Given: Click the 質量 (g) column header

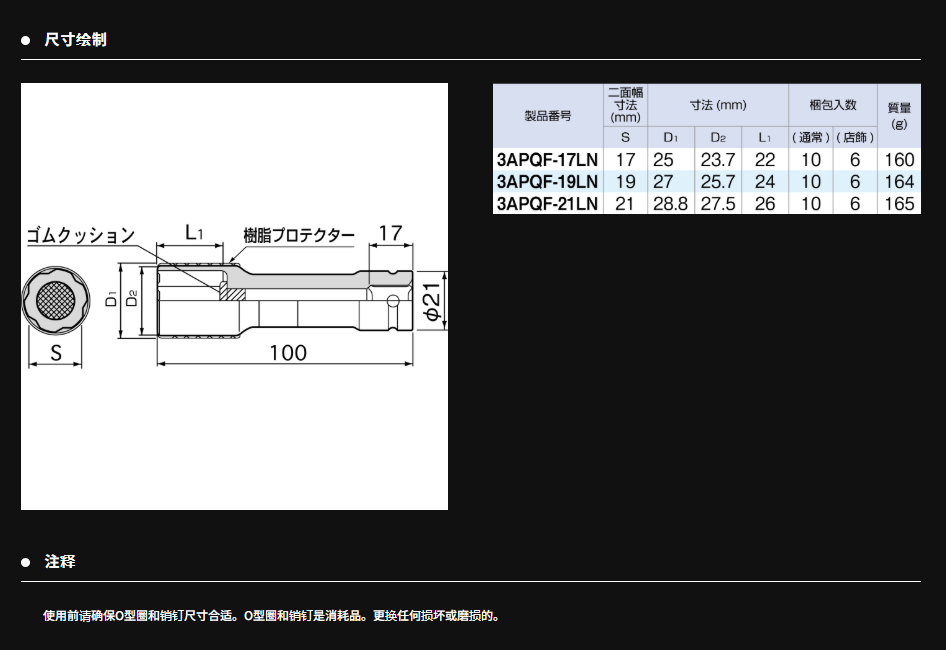Looking at the screenshot, I should [x=899, y=116].
